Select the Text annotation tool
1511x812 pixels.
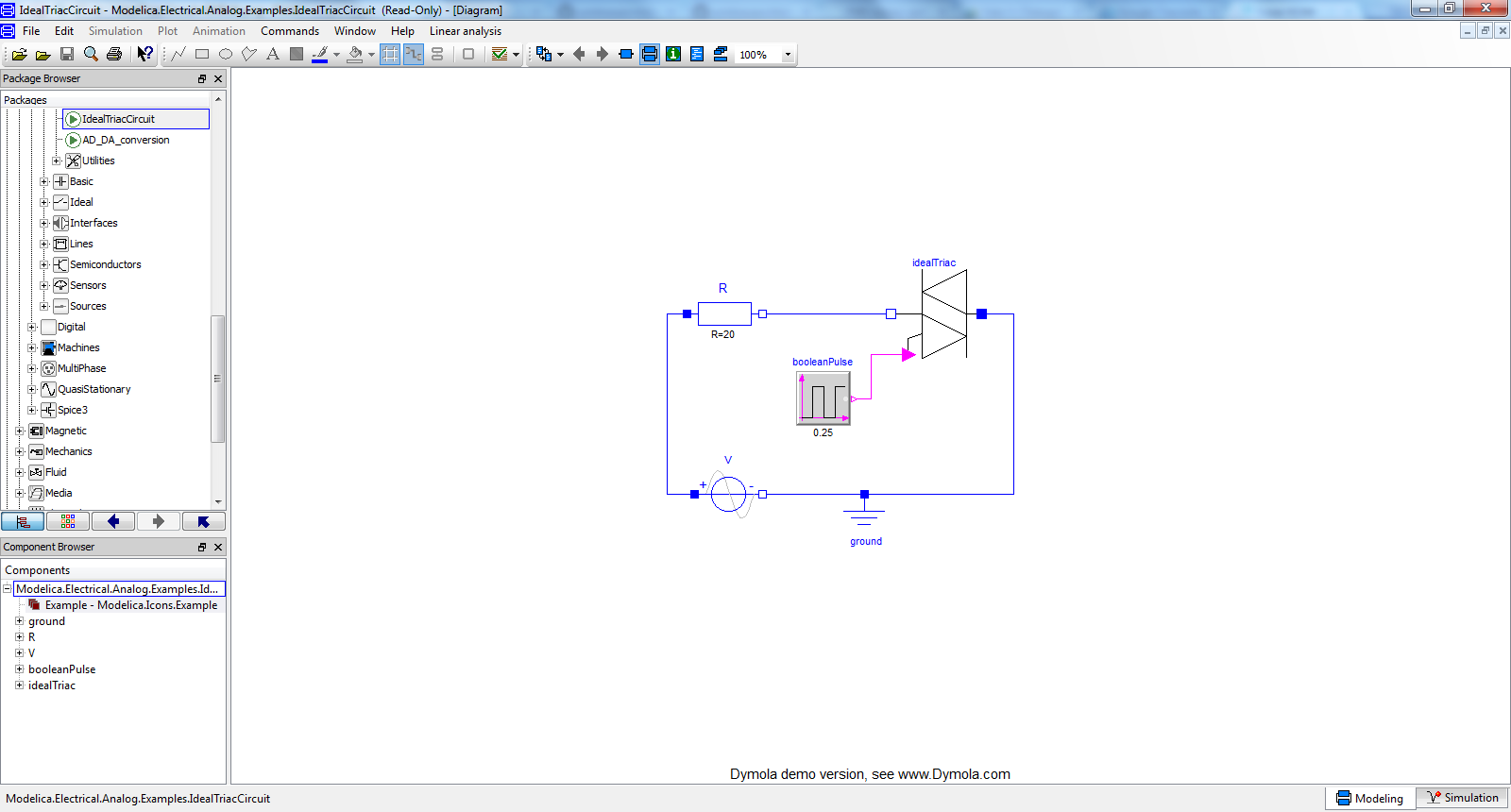pyautogui.click(x=273, y=54)
